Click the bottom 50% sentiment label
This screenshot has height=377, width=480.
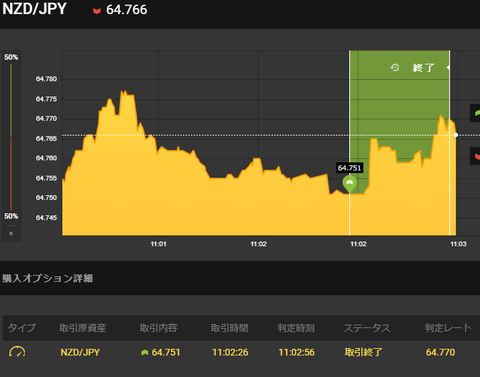click(x=11, y=216)
